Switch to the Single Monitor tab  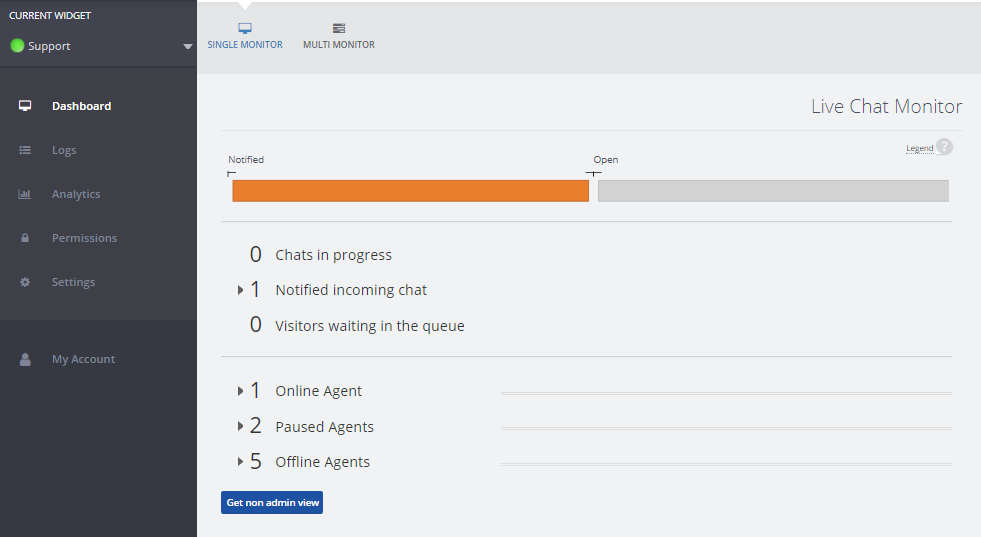(245, 36)
